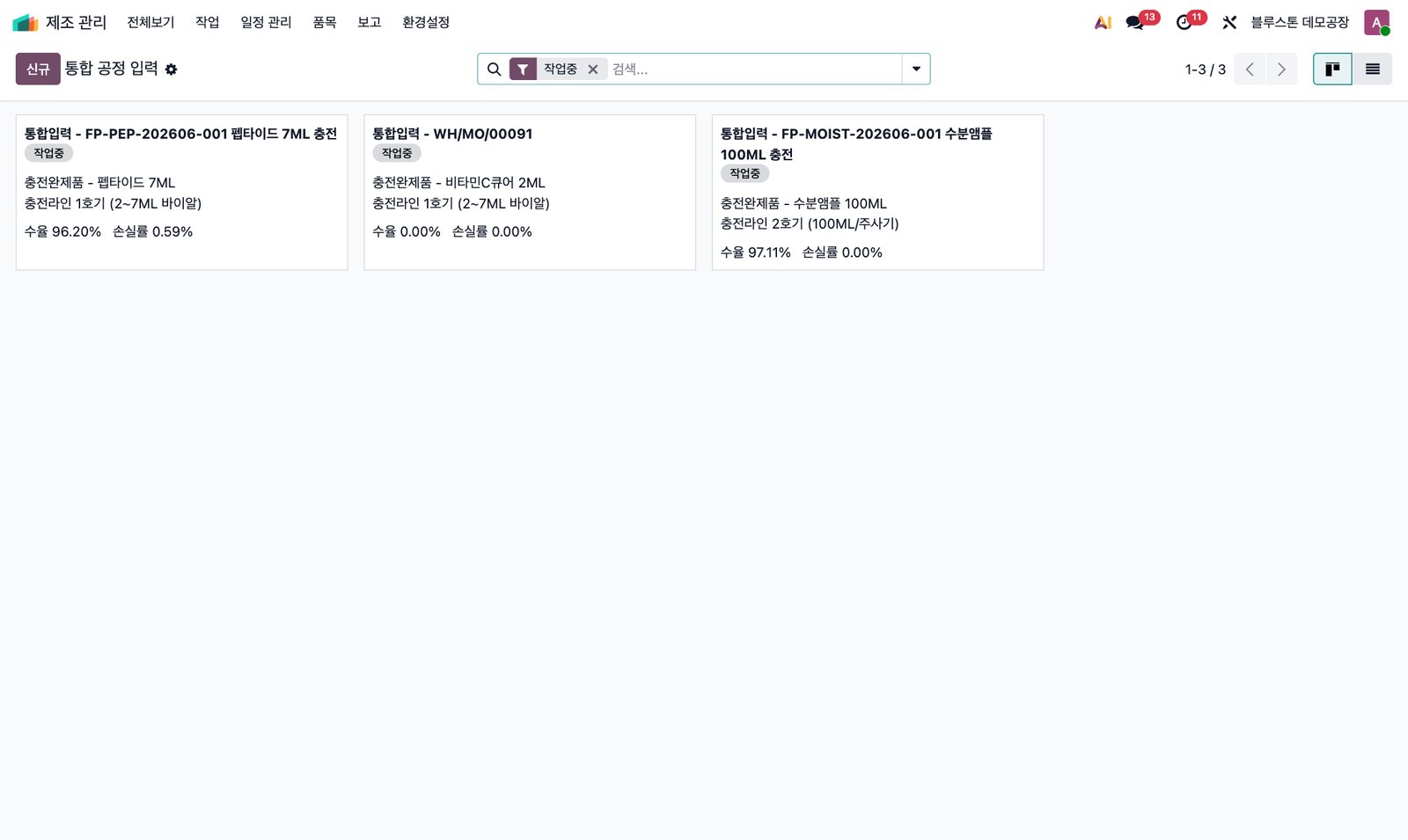The width and height of the screenshot is (1408, 840).
Task: Click the 수율 97.11% value
Action: (755, 252)
